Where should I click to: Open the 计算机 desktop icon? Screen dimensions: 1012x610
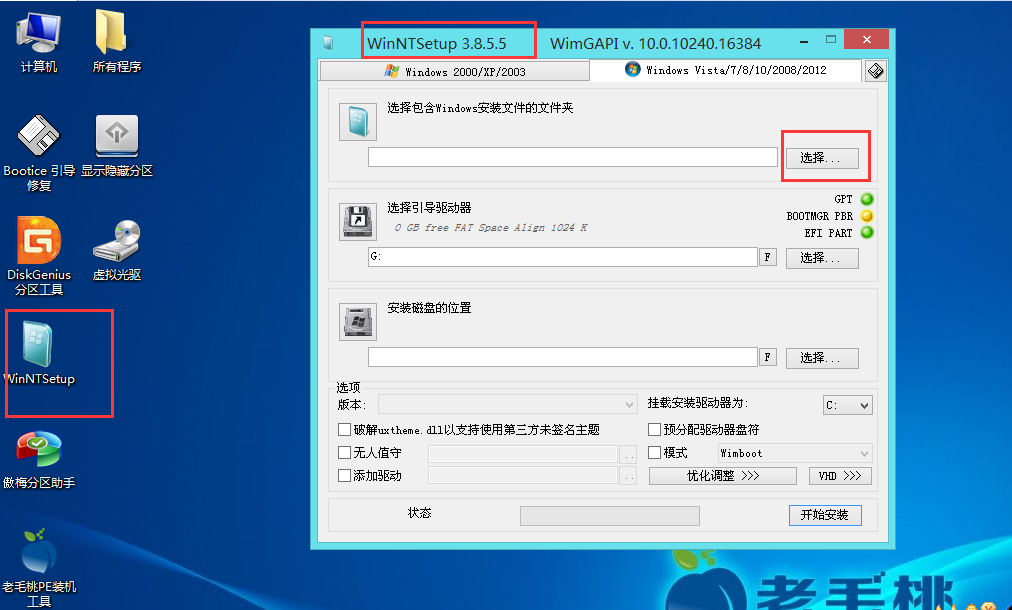click(x=39, y=42)
